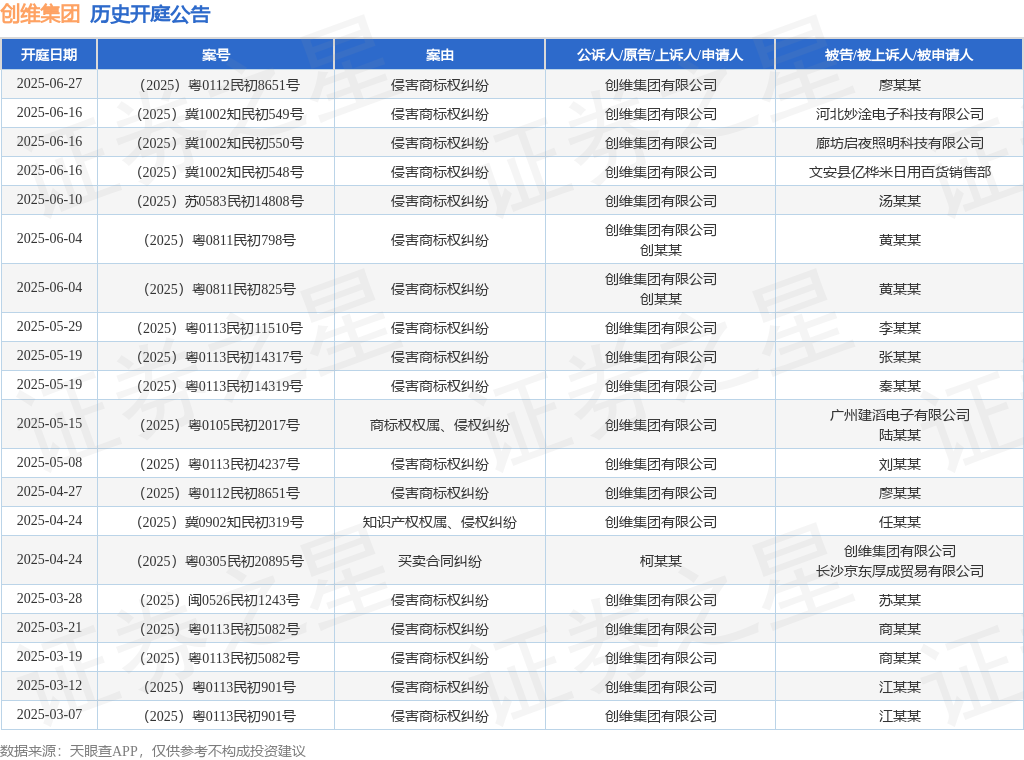The image size is (1024, 760).
Task: Select case number 闽0526民初1243号
Action: coord(220,600)
